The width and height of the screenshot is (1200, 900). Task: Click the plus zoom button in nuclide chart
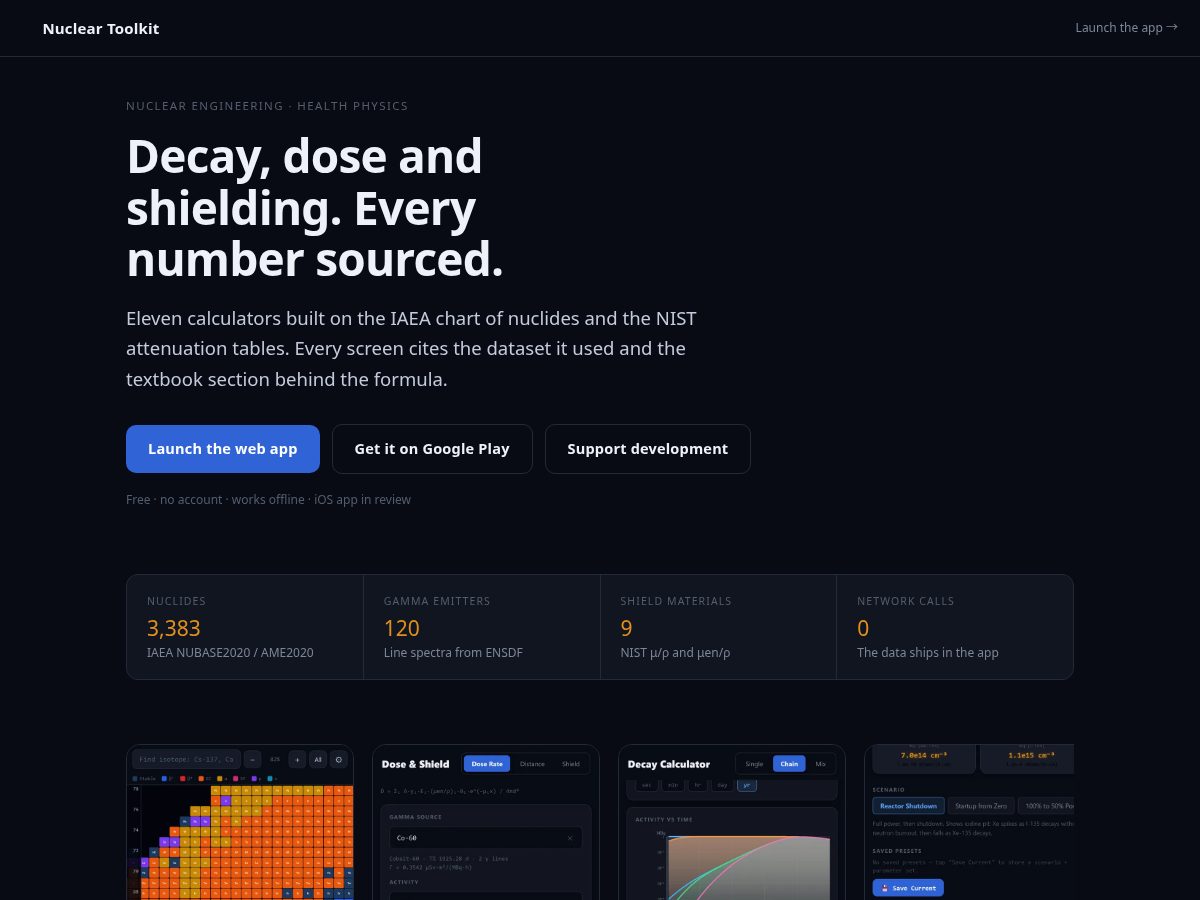click(297, 759)
